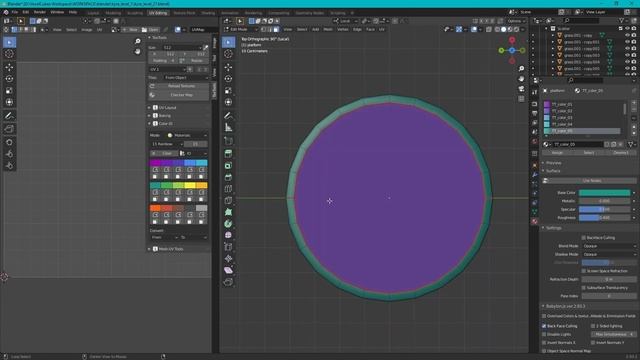This screenshot has height=360, width=640.
Task: Activate the Select Box tool in 3D viewport
Action: coord(229,42)
